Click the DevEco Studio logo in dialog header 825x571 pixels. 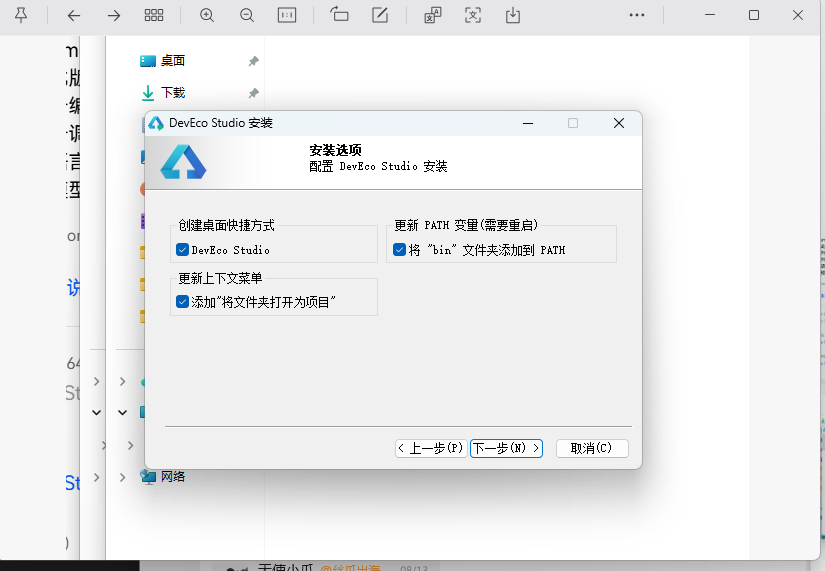183,162
